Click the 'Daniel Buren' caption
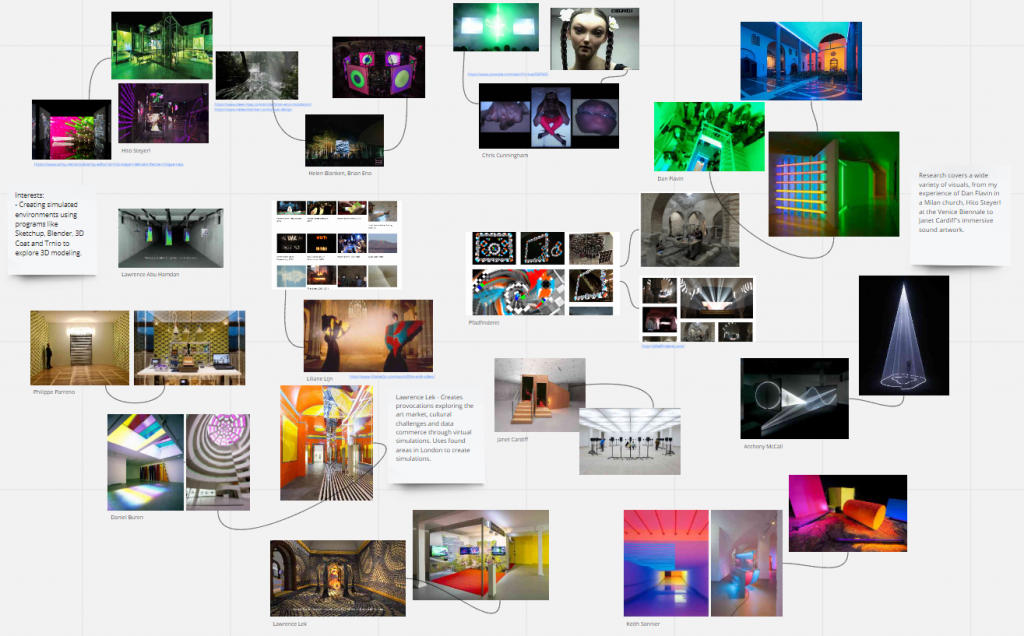The width and height of the screenshot is (1024, 636). point(127,517)
